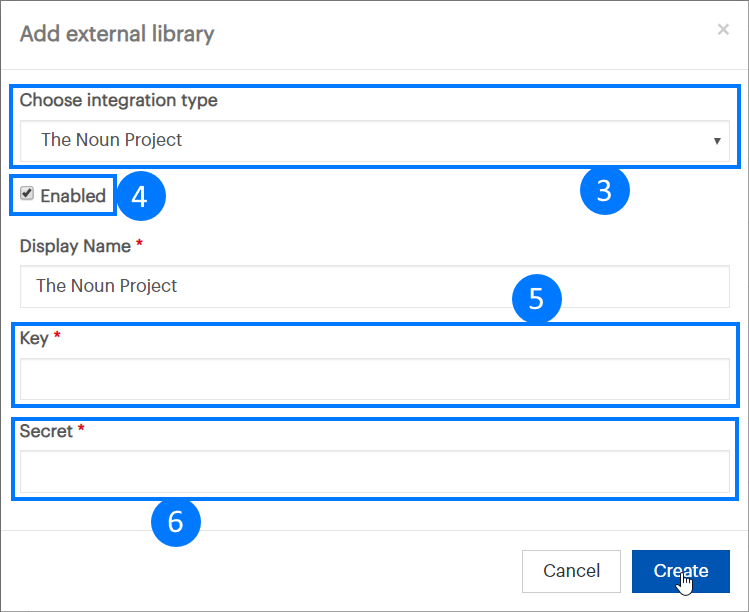Image resolution: width=749 pixels, height=612 pixels.
Task: Close the Add external library dialog
Action: (723, 30)
